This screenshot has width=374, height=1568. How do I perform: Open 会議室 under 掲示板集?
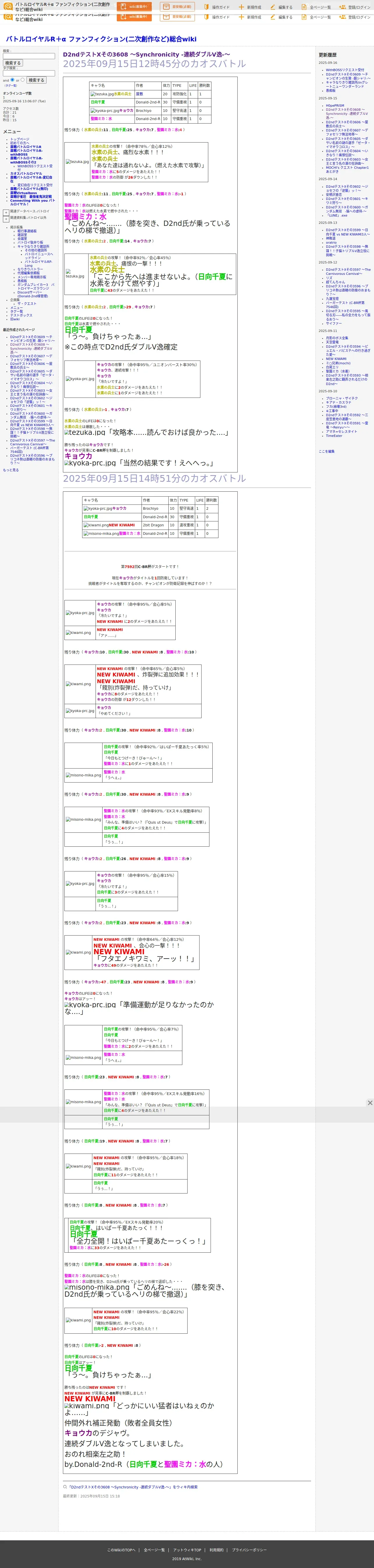click(x=22, y=239)
